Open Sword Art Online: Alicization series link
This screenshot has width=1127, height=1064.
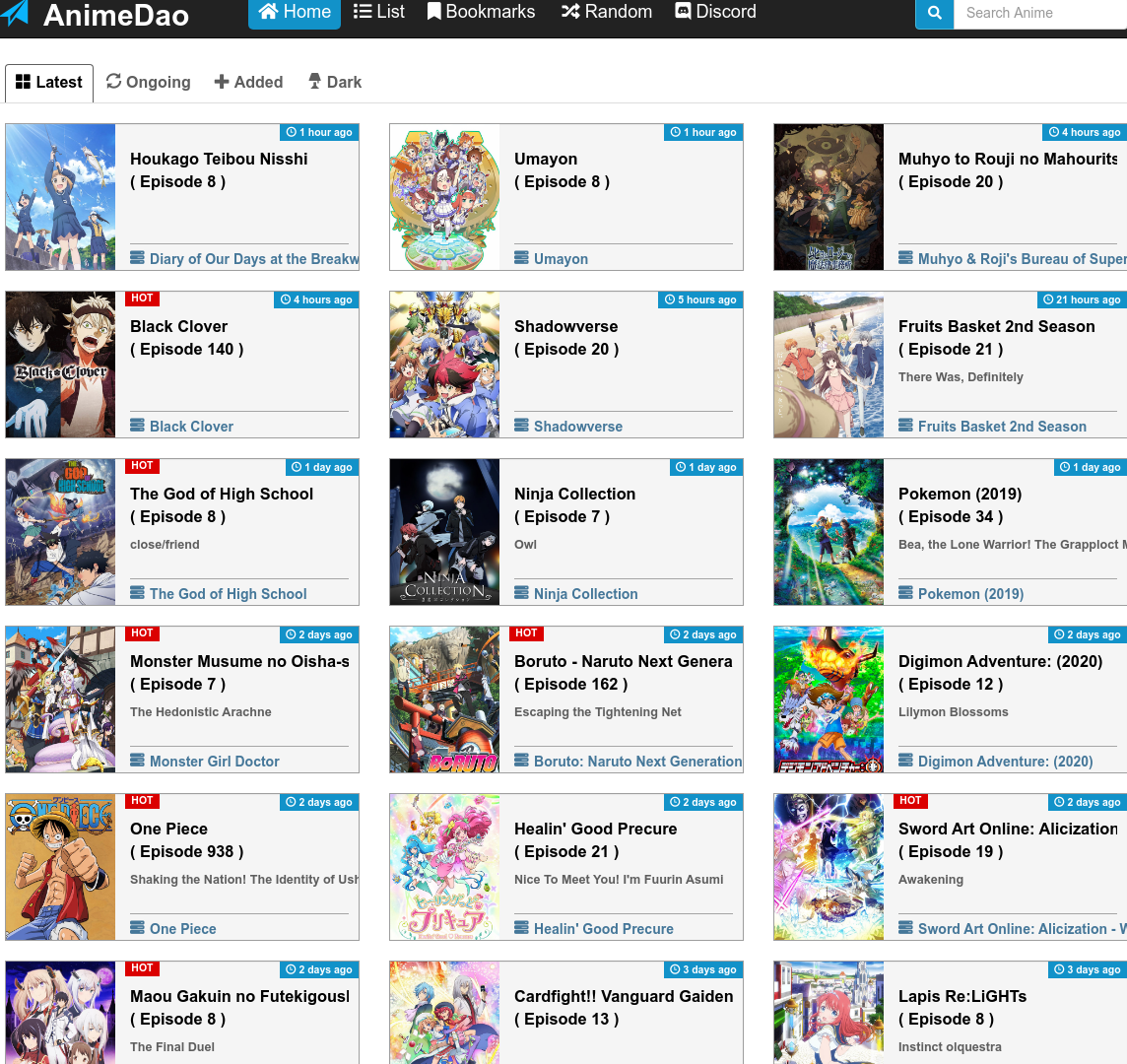pyautogui.click(x=1022, y=929)
